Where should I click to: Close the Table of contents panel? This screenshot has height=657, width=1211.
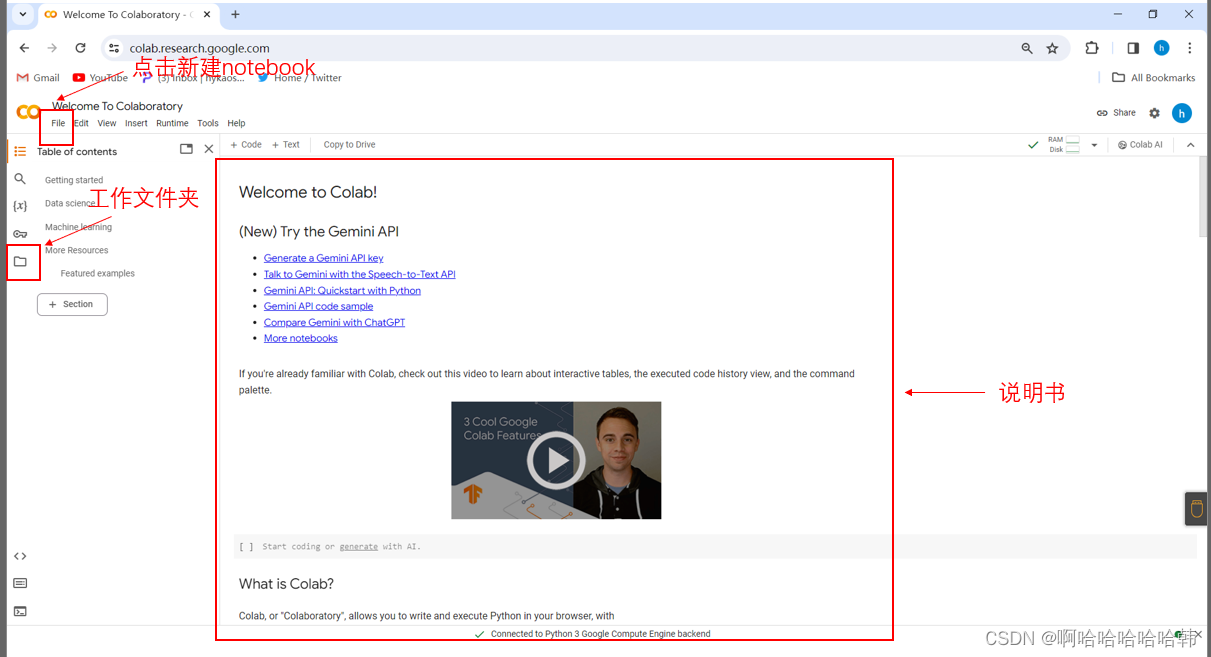click(209, 149)
